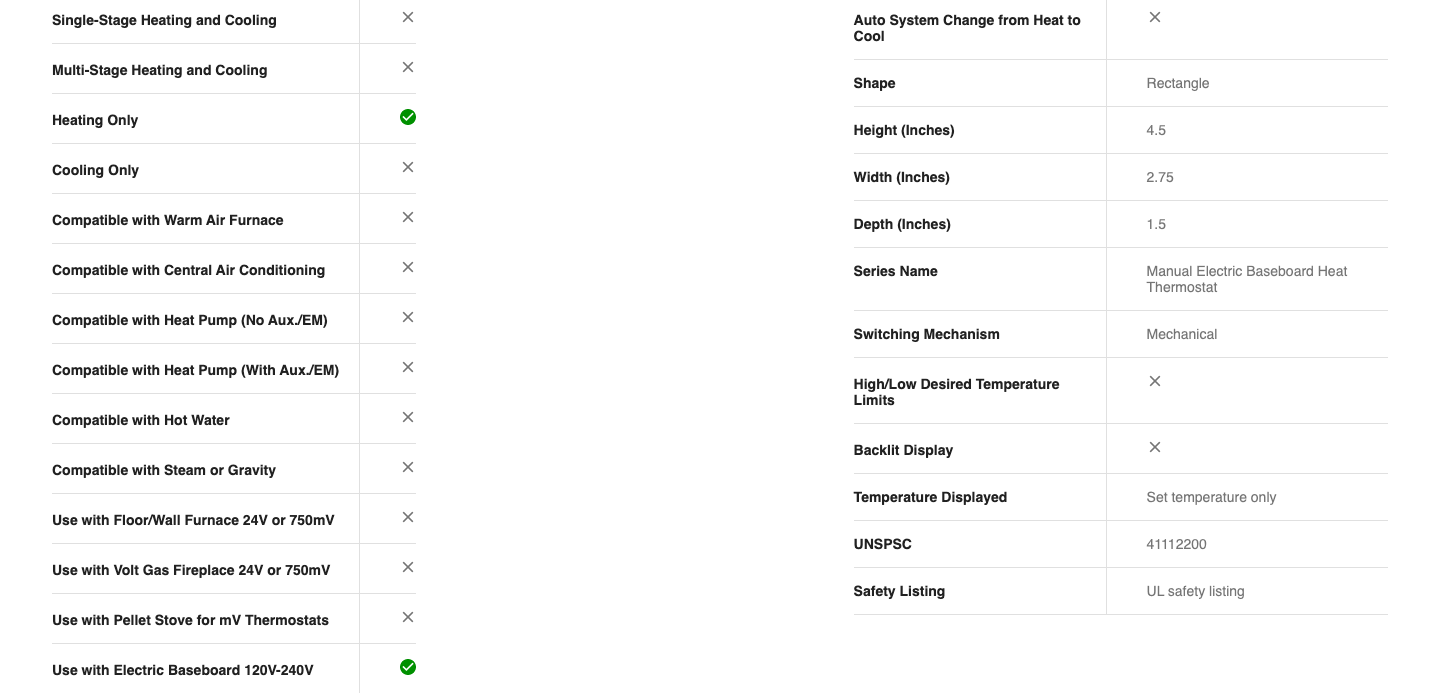Click the green checkmark beside Heating Only
The width and height of the screenshot is (1440, 693).
tap(408, 117)
